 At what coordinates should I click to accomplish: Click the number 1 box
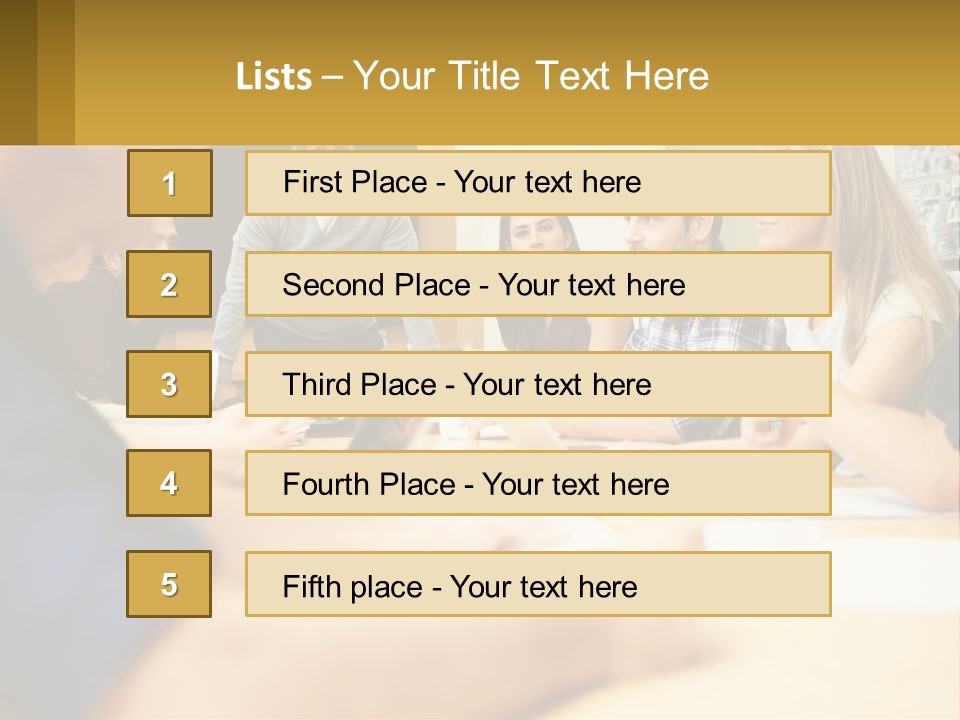pyautogui.click(x=170, y=183)
